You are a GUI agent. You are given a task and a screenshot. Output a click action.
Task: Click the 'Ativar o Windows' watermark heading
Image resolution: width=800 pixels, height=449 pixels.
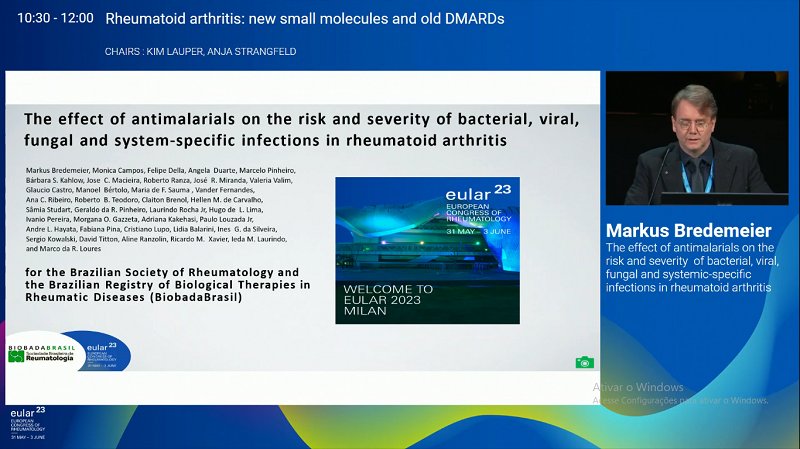tap(638, 387)
